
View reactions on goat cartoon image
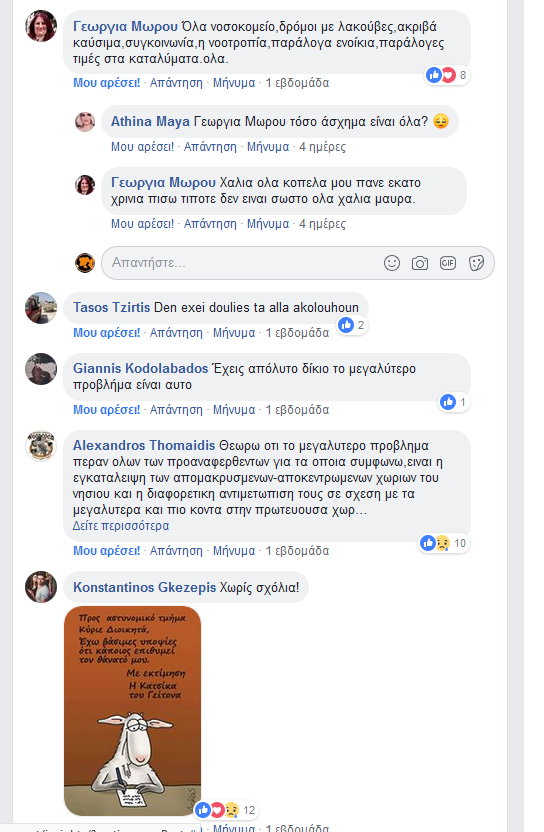(x=226, y=810)
